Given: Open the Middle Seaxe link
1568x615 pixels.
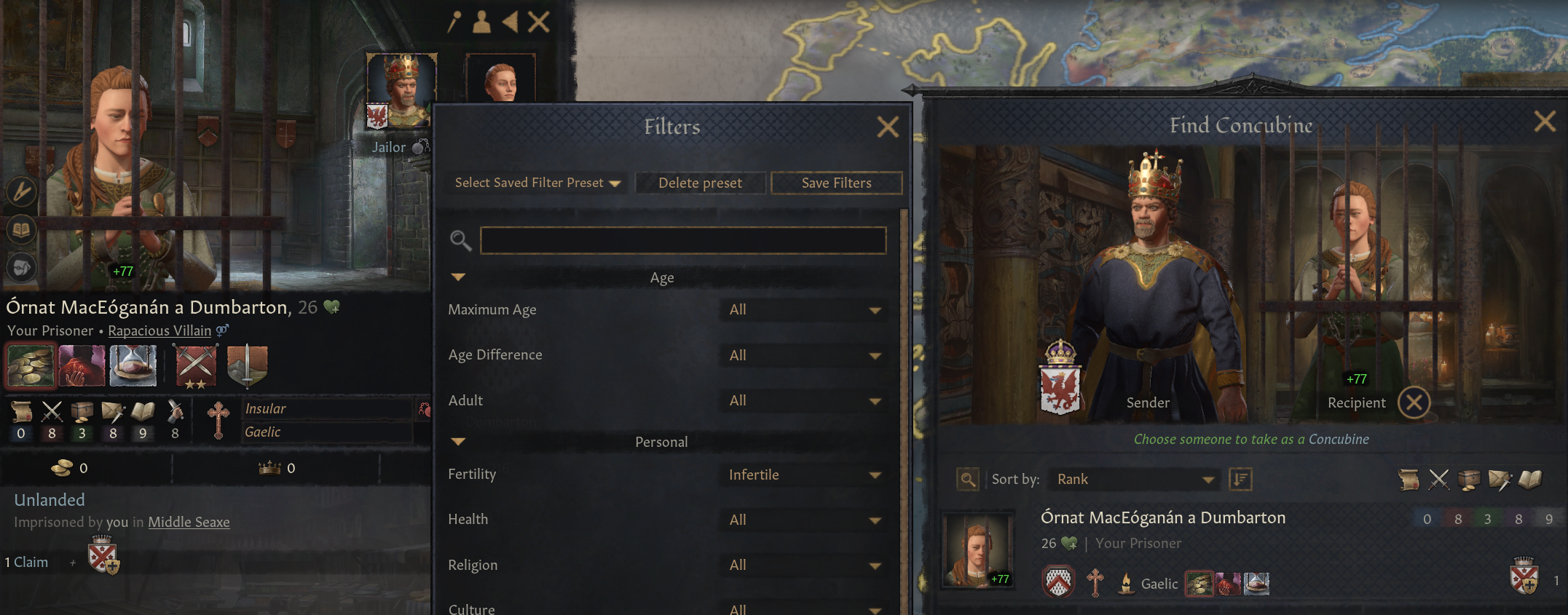Looking at the screenshot, I should (189, 522).
